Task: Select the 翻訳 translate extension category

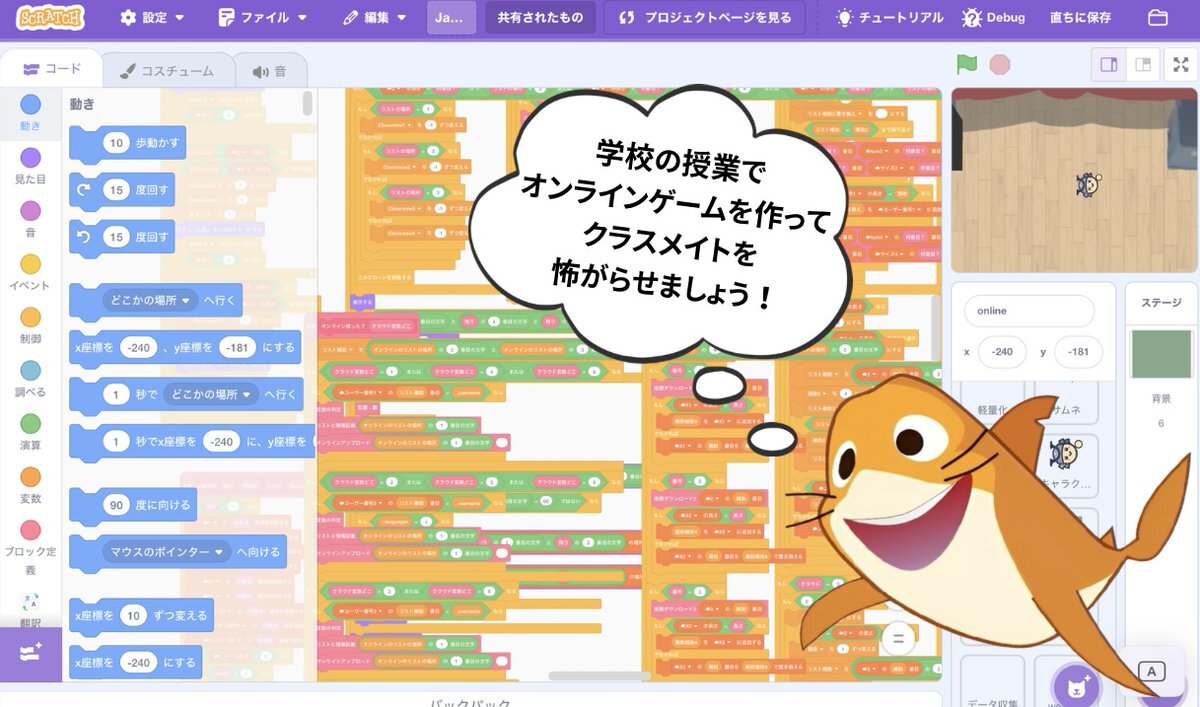Action: tap(30, 609)
